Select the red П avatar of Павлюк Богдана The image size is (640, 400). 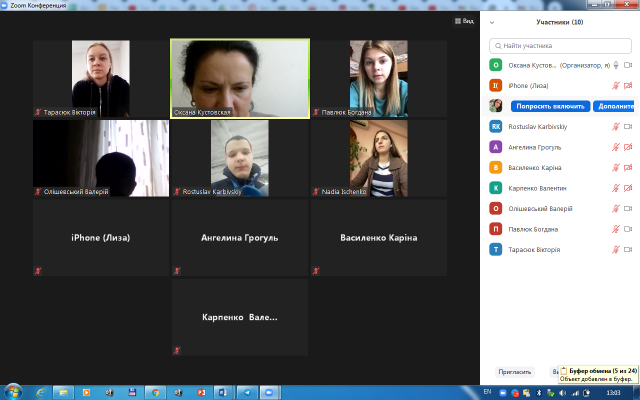pos(496,229)
